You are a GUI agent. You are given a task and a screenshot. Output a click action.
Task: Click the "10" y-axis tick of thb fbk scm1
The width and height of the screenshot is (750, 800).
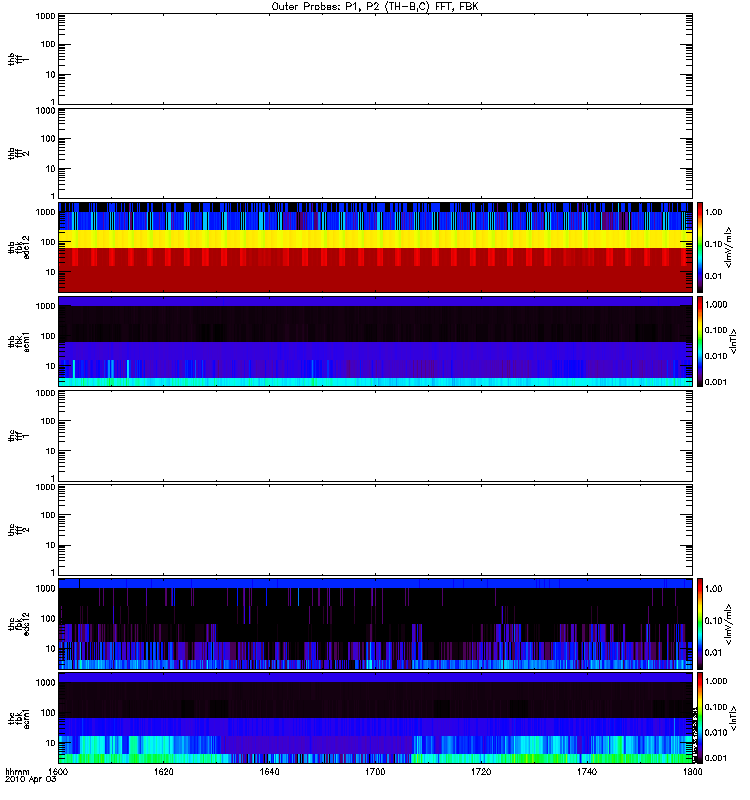(51, 366)
